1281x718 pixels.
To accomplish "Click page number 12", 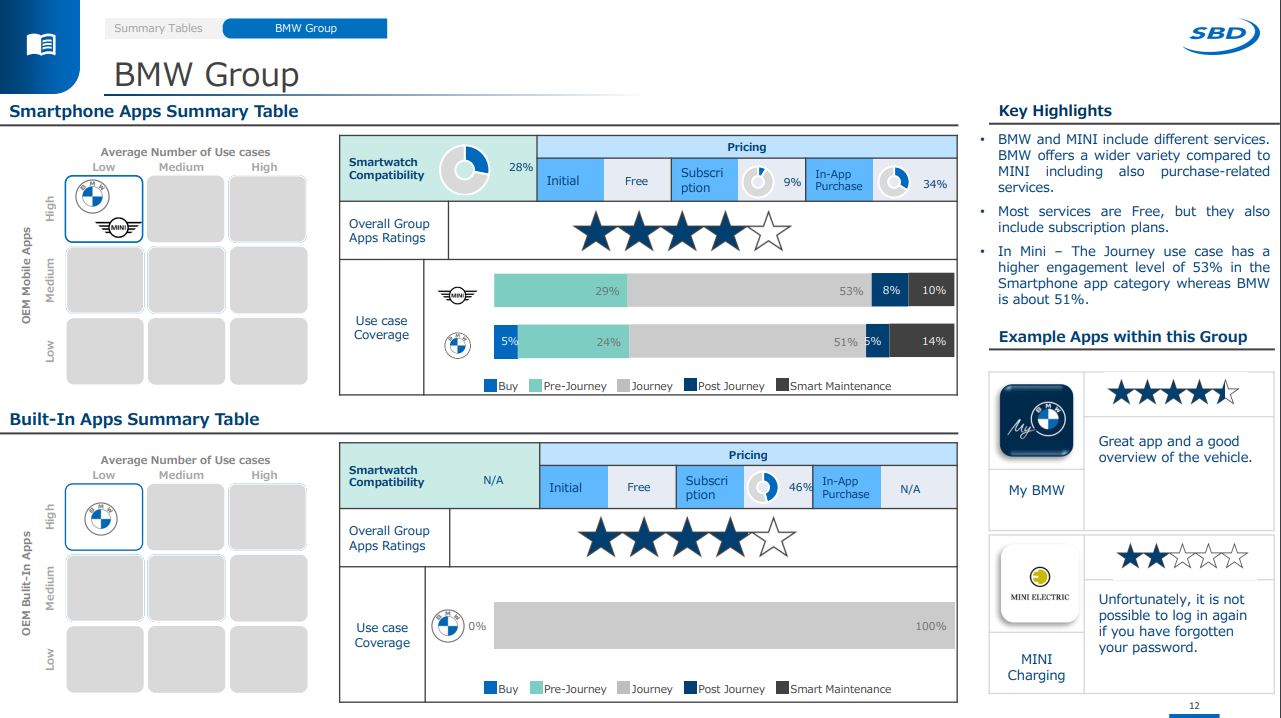I will (x=1194, y=706).
